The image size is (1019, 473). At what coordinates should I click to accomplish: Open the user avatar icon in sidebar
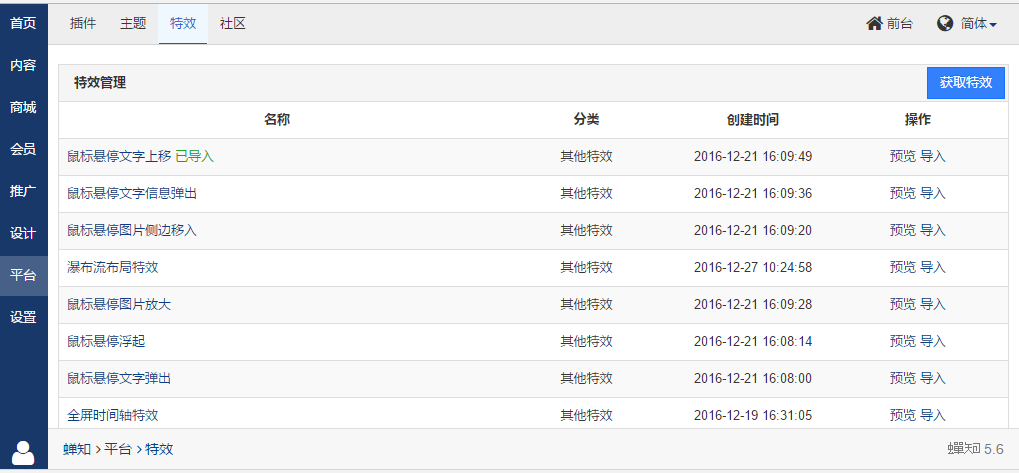pyautogui.click(x=23, y=452)
